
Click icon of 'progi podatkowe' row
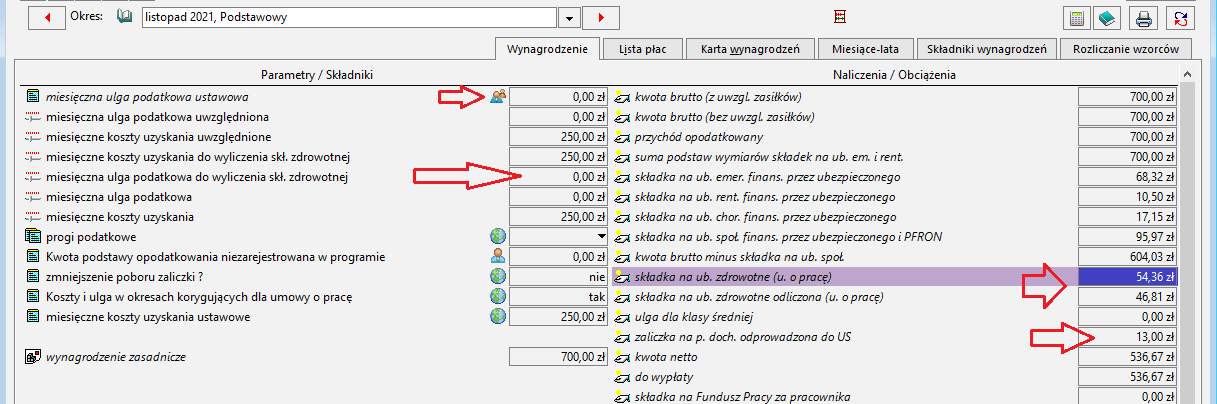point(33,237)
